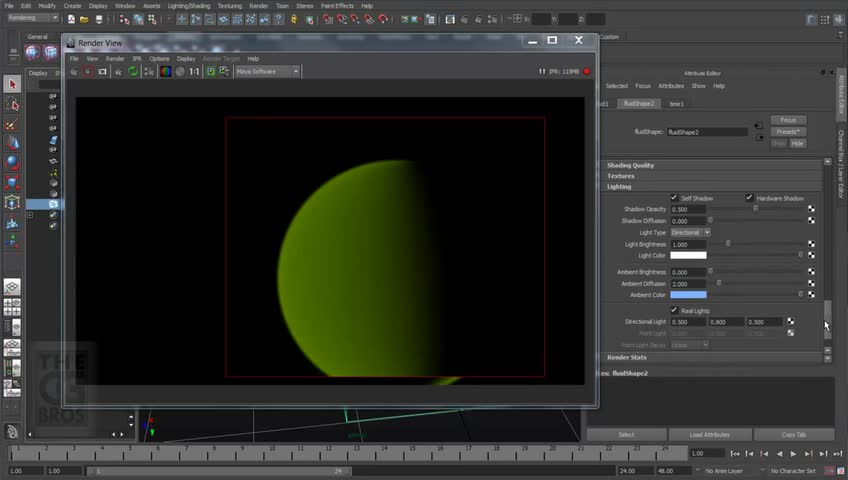Click the 1:1 real size icon

[x=194, y=72]
